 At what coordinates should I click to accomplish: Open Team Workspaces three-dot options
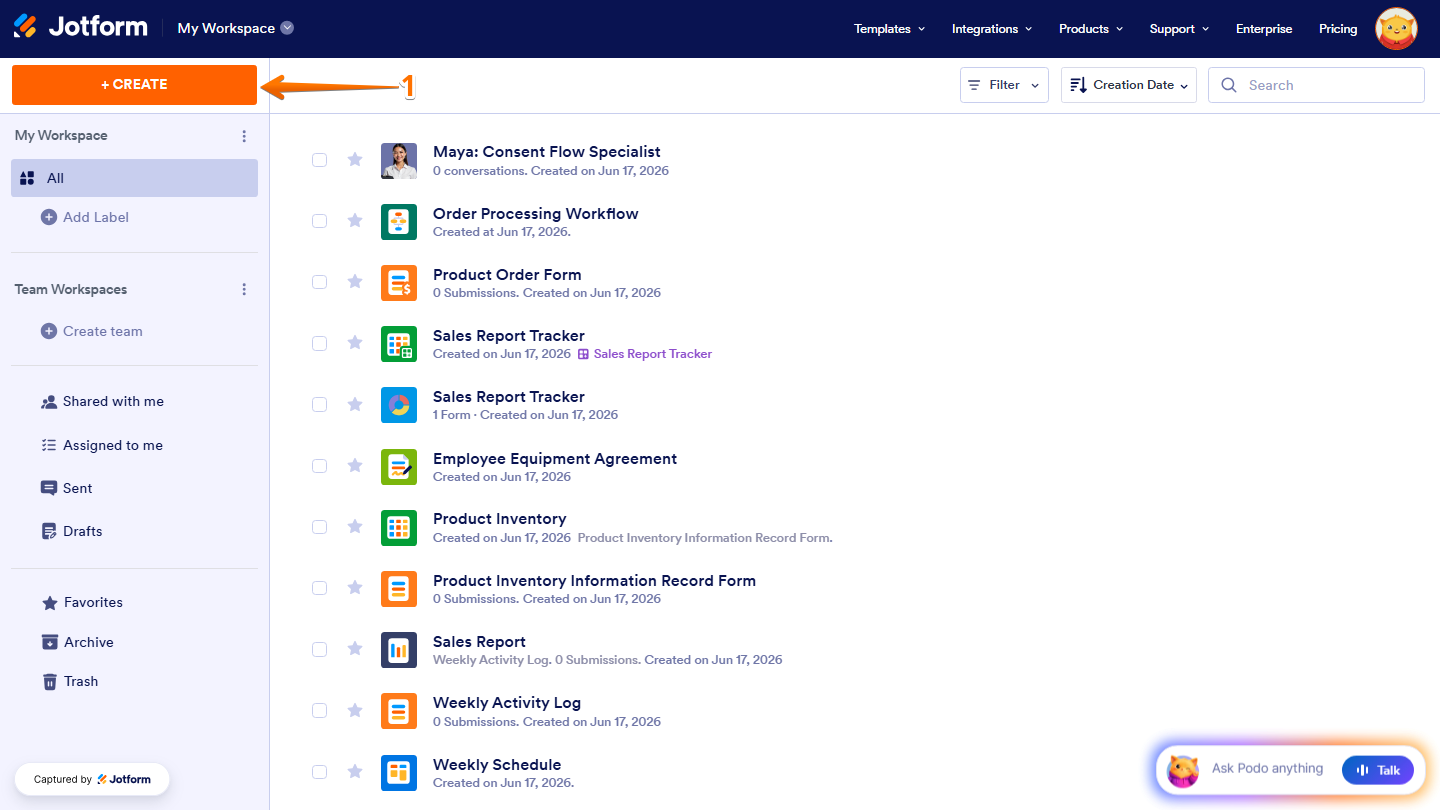pyautogui.click(x=244, y=290)
